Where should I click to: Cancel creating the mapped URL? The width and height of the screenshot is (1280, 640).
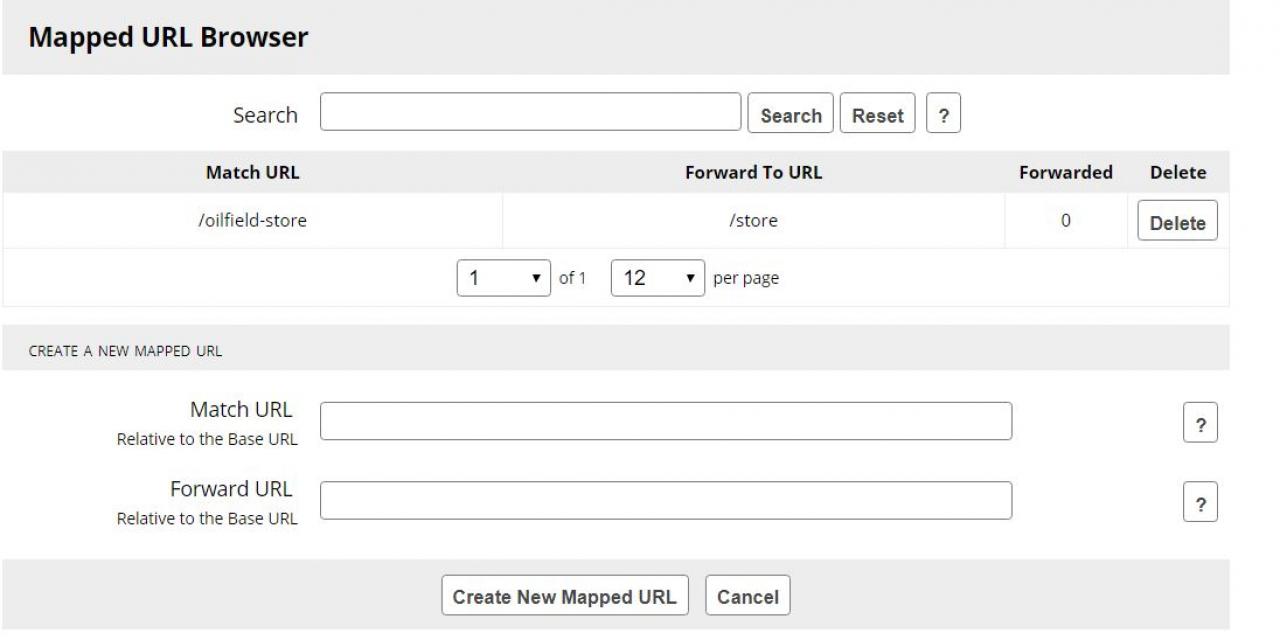pyautogui.click(x=748, y=597)
